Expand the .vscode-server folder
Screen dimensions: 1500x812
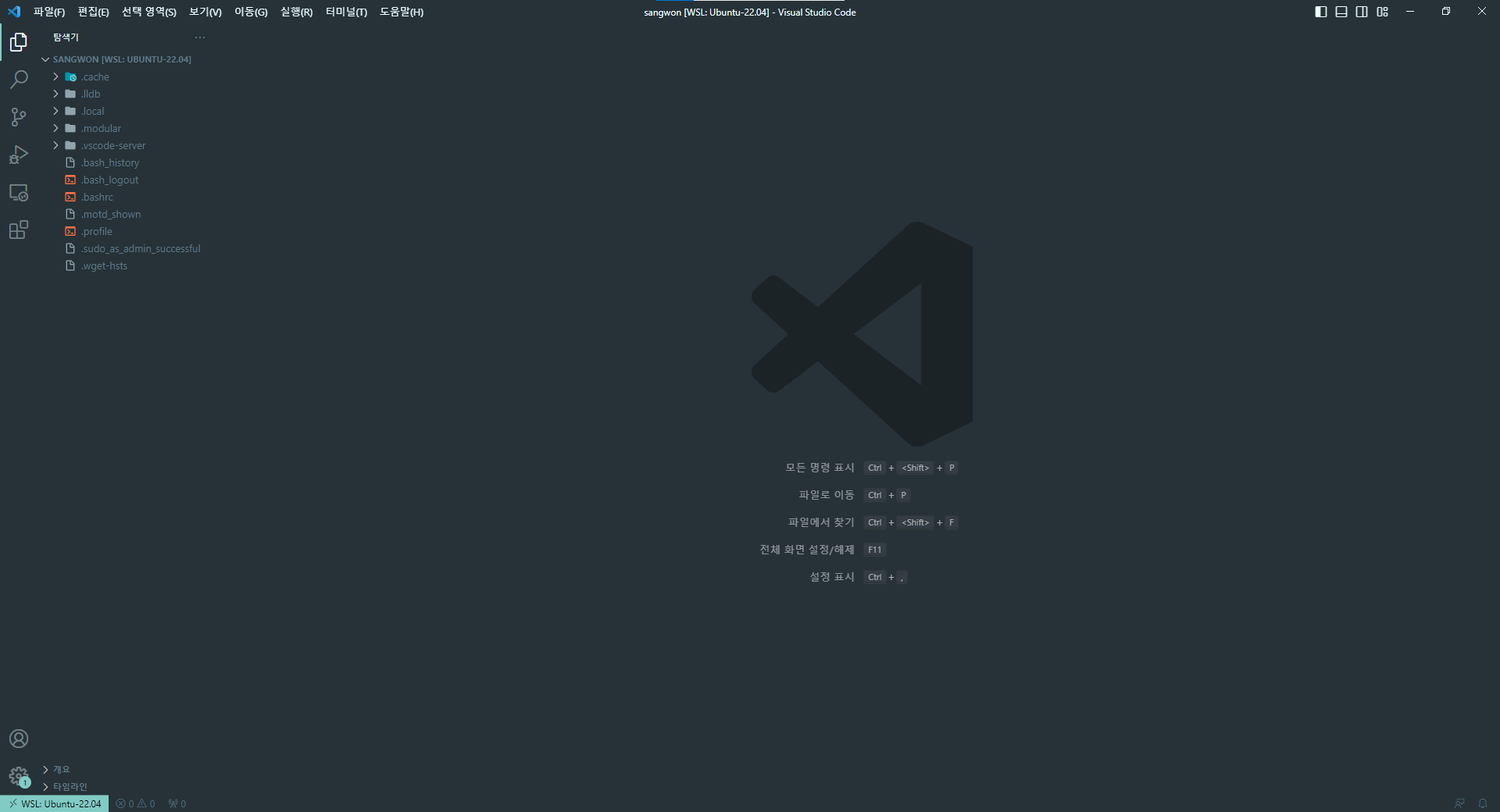click(x=125, y=145)
